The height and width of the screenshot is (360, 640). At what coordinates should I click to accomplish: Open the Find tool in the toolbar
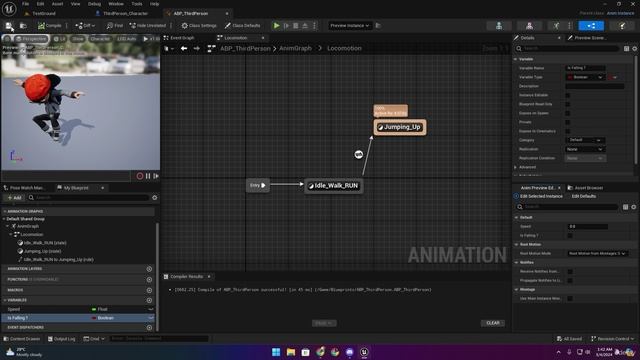pyautogui.click(x=115, y=26)
